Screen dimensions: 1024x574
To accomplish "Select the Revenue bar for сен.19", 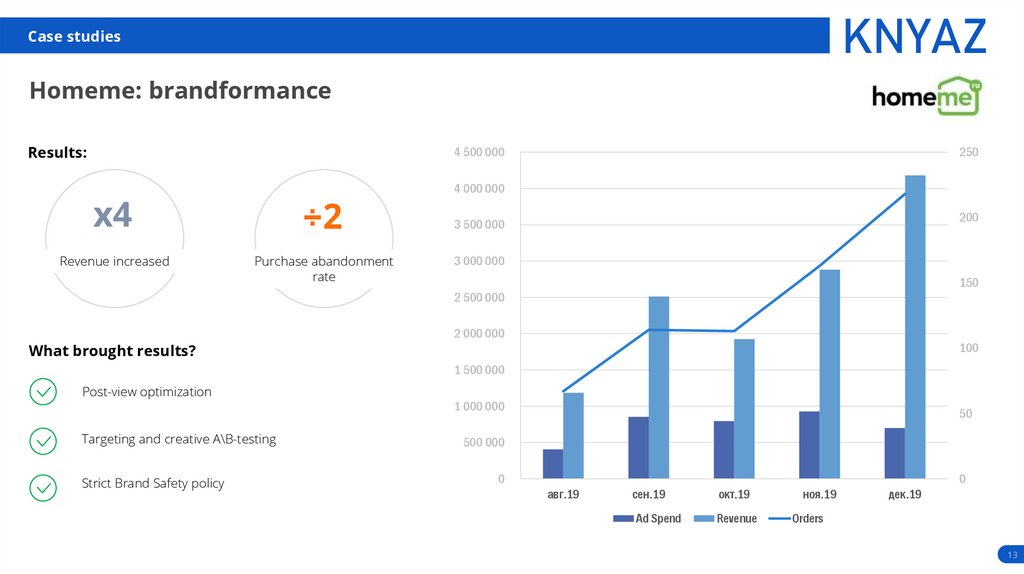I will [x=658, y=387].
